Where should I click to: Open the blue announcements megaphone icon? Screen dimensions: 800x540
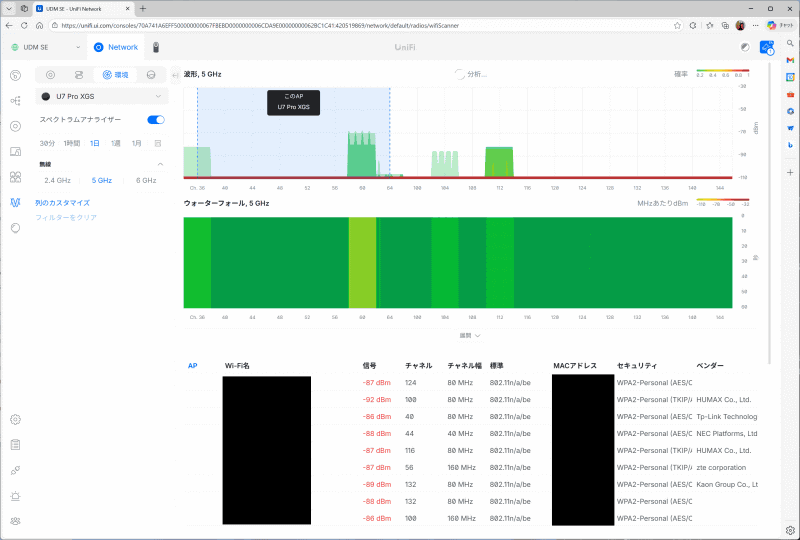(x=767, y=47)
